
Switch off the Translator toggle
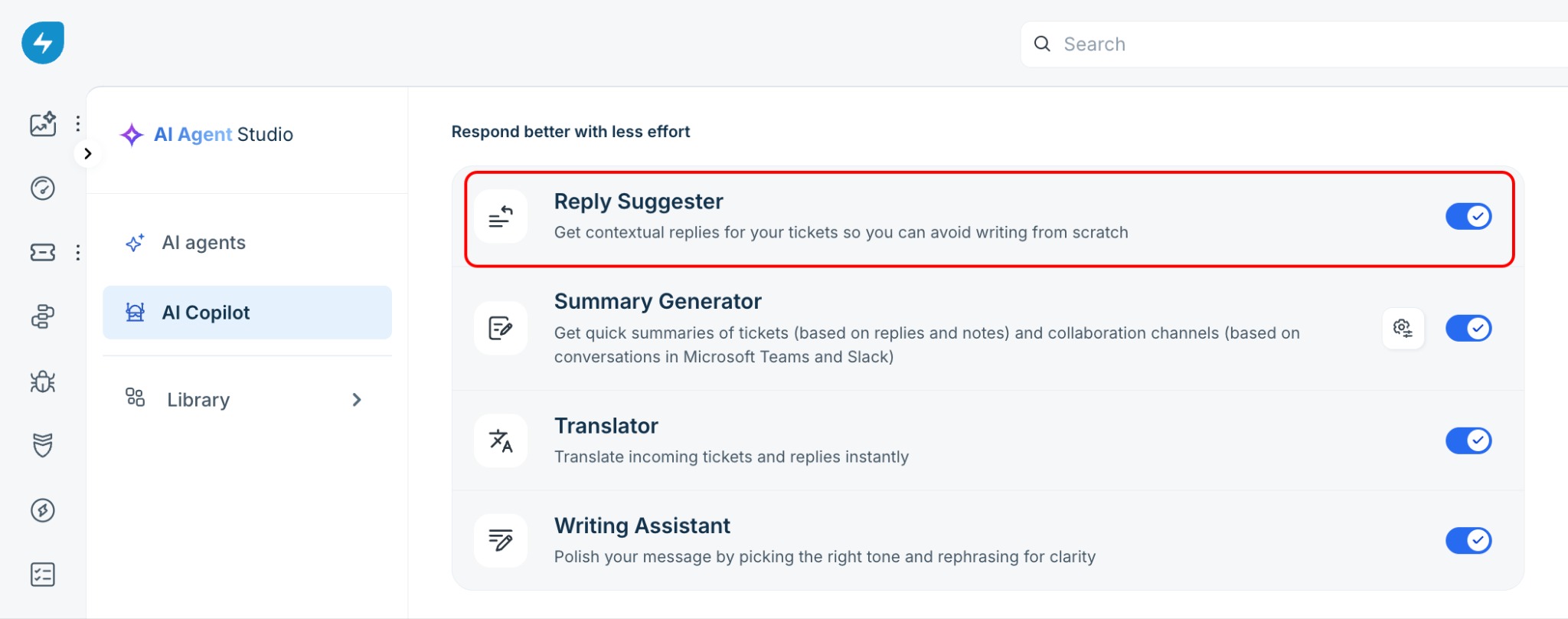pyautogui.click(x=1468, y=441)
